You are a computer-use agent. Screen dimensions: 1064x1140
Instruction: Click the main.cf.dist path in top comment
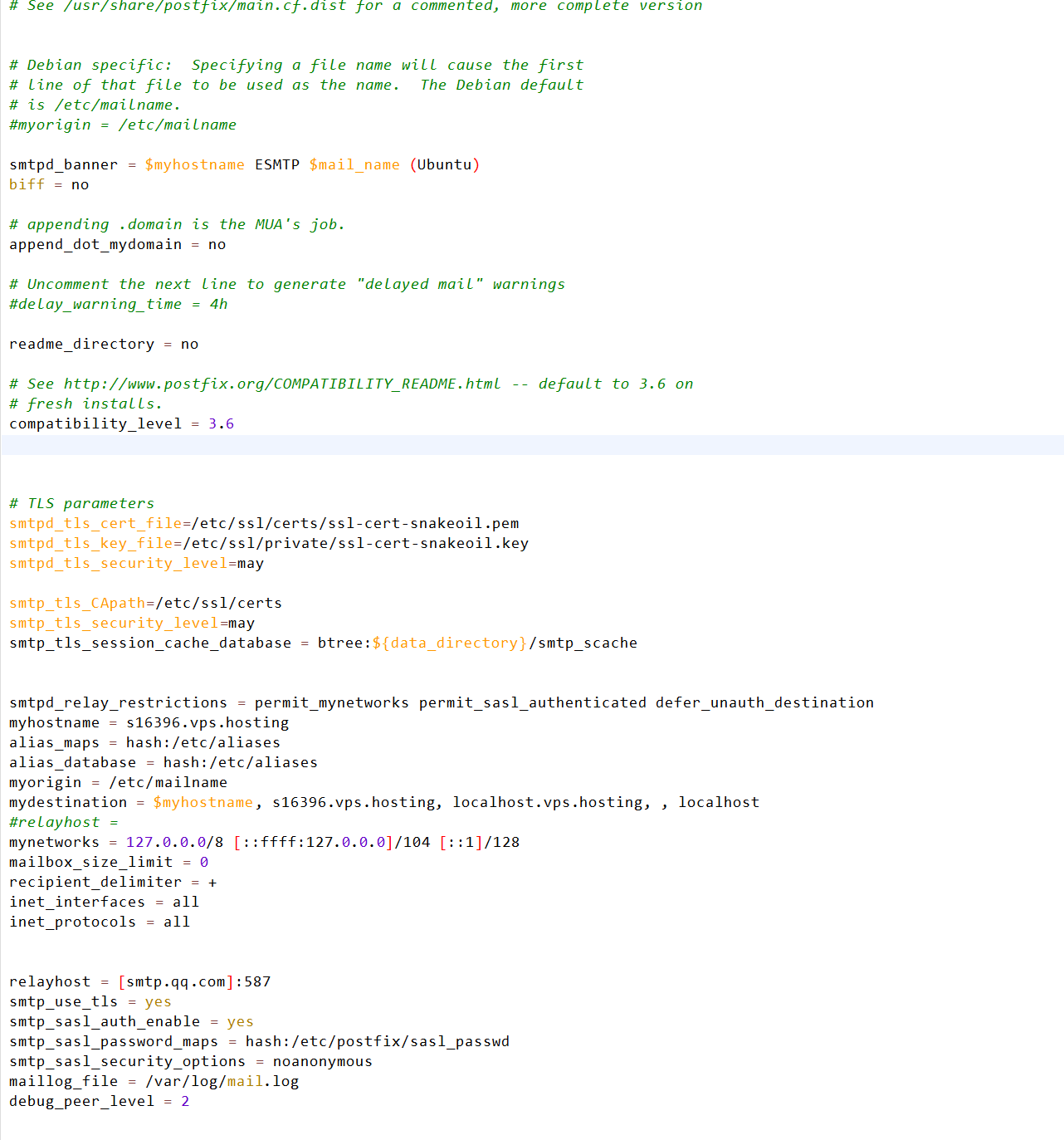point(205,6)
